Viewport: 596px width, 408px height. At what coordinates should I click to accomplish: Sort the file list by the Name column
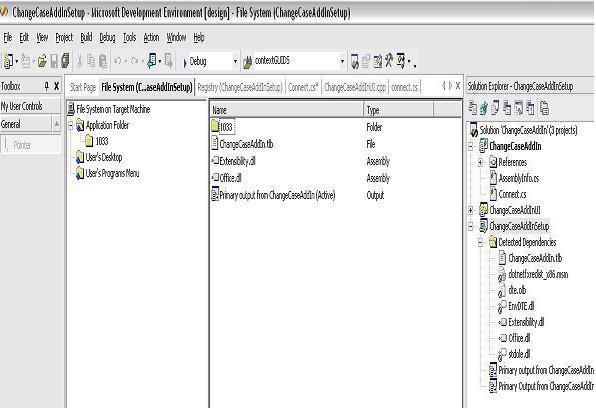click(x=287, y=110)
